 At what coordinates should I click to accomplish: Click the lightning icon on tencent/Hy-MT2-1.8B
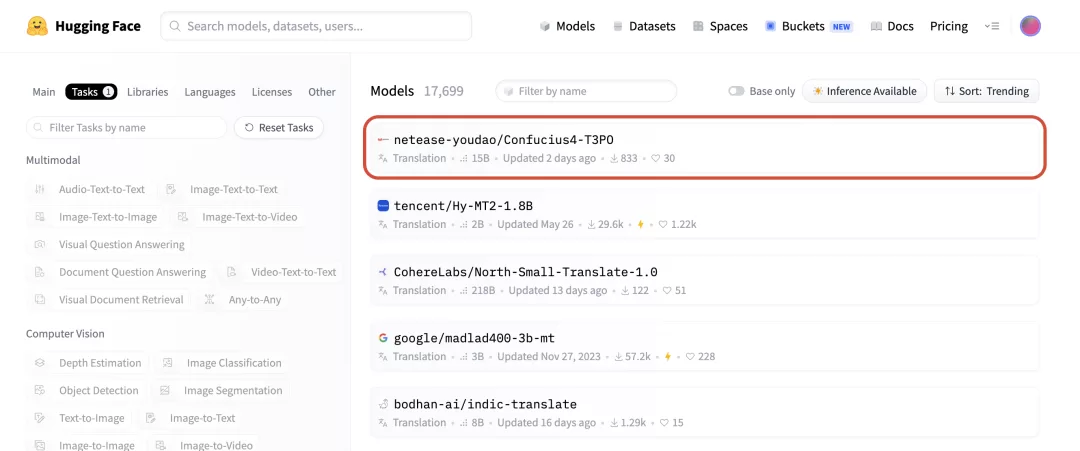(x=640, y=224)
